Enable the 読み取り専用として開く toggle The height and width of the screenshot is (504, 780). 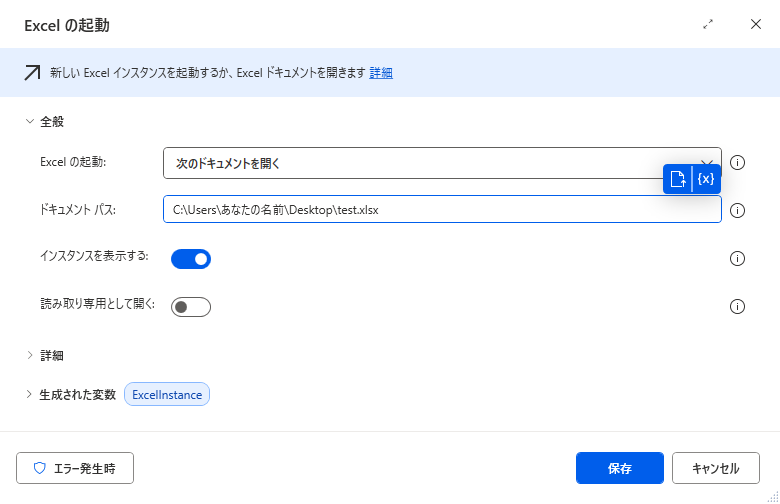191,307
